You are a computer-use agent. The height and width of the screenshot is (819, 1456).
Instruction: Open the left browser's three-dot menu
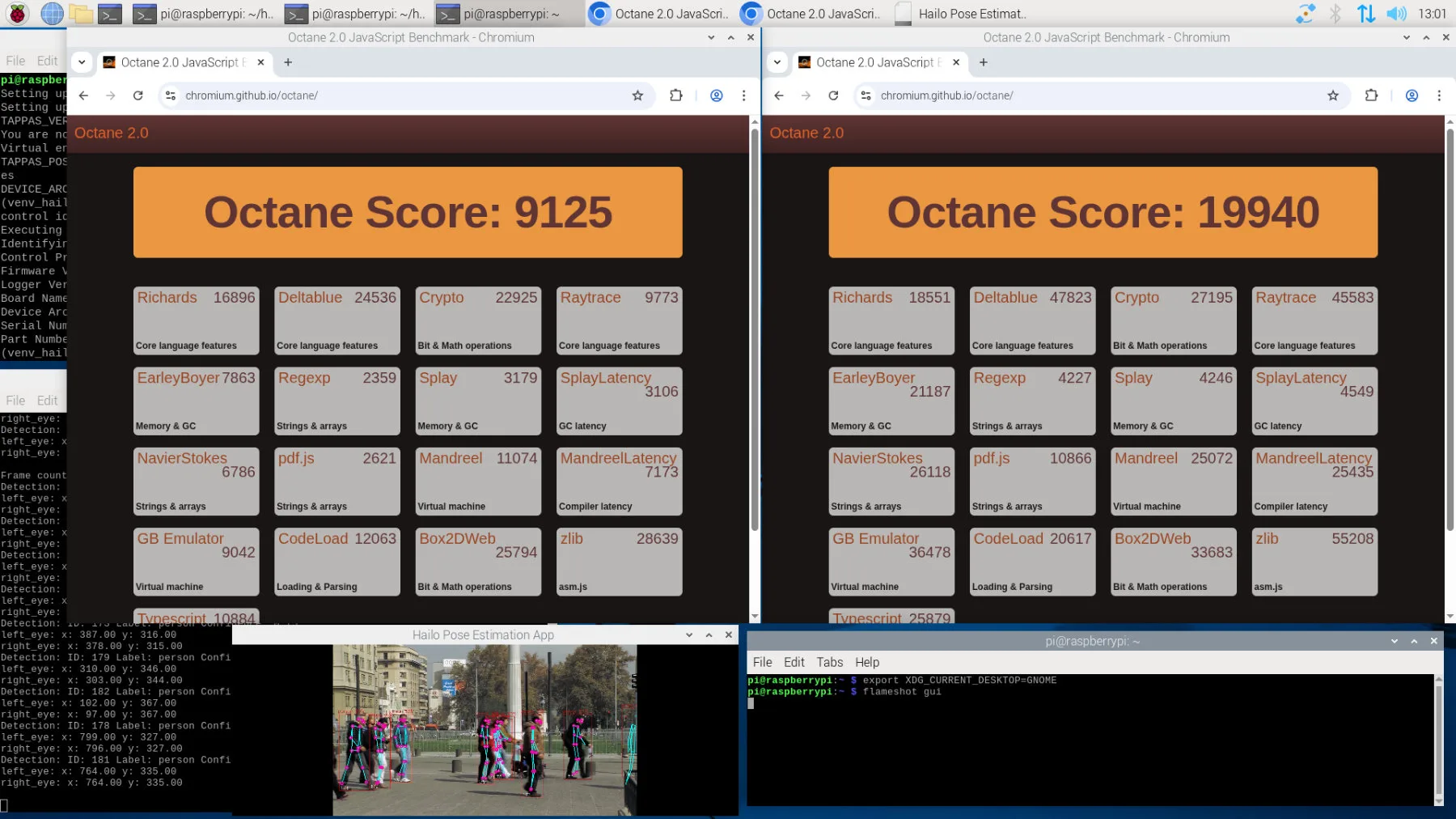[743, 95]
